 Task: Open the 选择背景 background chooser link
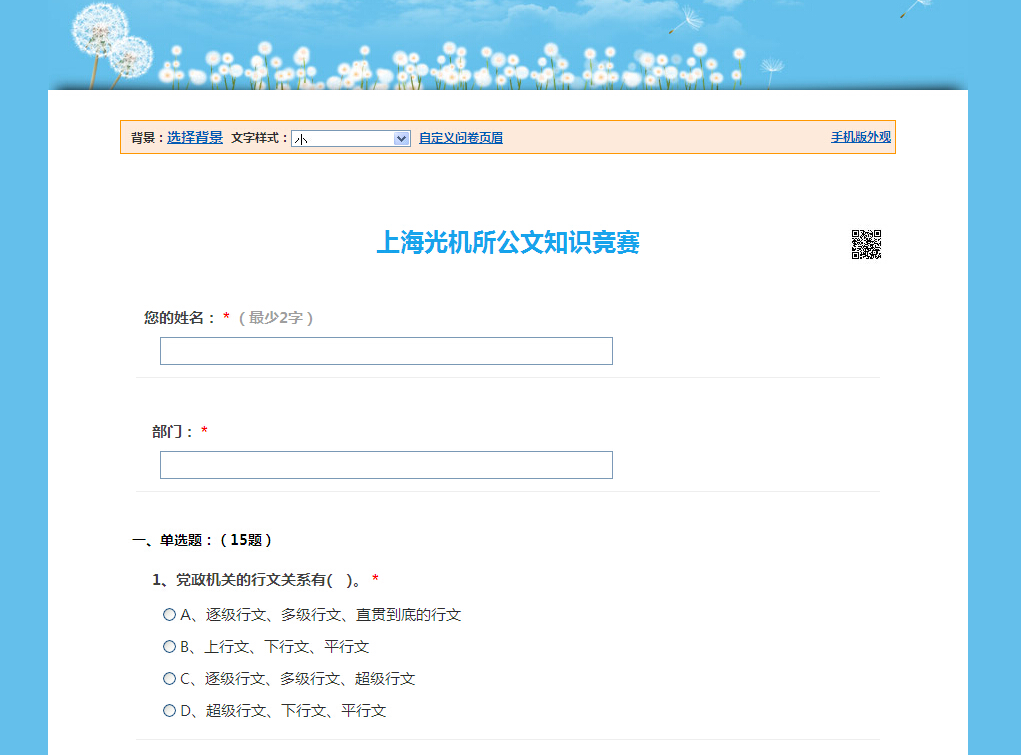click(x=195, y=138)
